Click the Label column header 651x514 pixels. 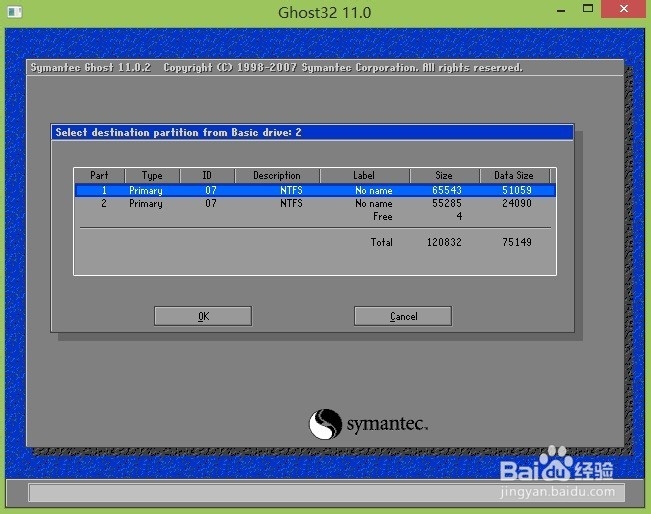[x=364, y=176]
